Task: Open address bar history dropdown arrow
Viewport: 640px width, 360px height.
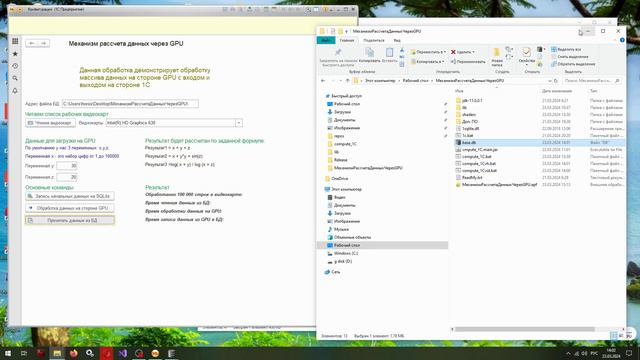Action: [x=549, y=81]
